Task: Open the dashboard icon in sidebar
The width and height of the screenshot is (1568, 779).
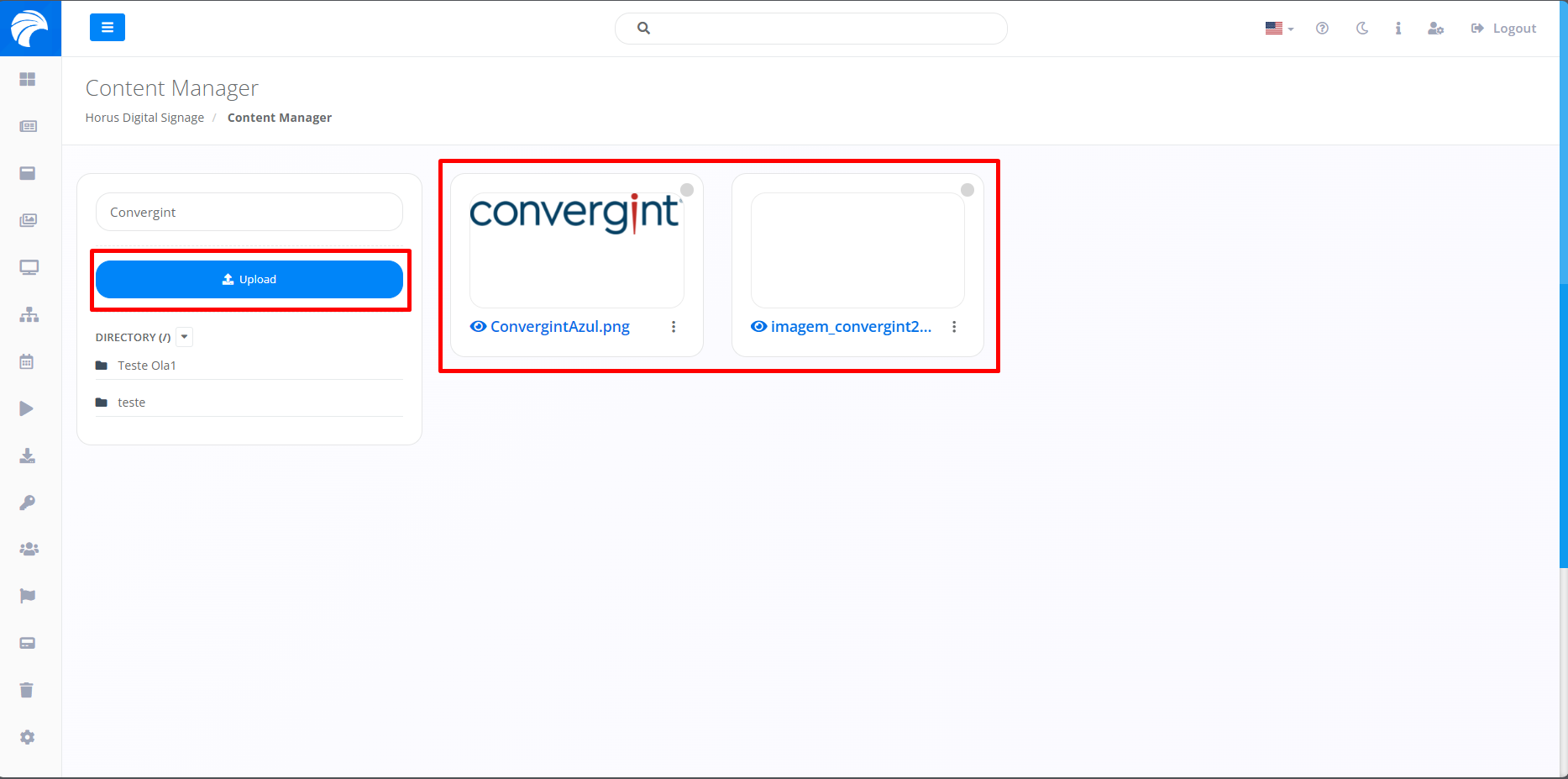Action: 28,79
